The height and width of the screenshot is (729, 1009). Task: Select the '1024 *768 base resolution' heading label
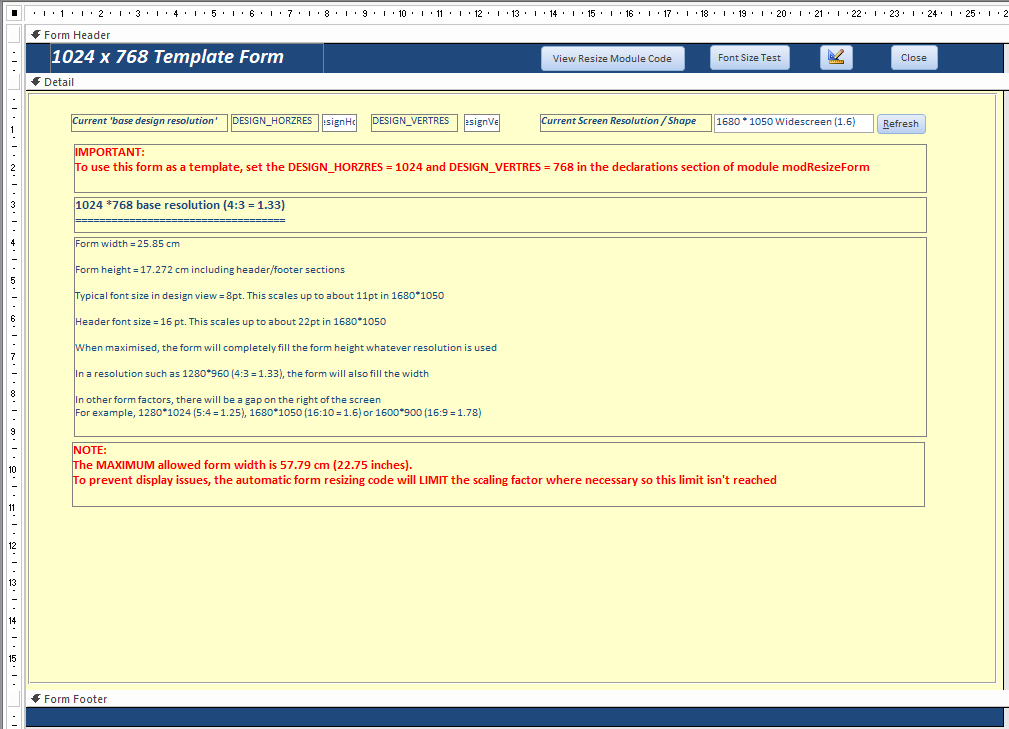coord(500,215)
